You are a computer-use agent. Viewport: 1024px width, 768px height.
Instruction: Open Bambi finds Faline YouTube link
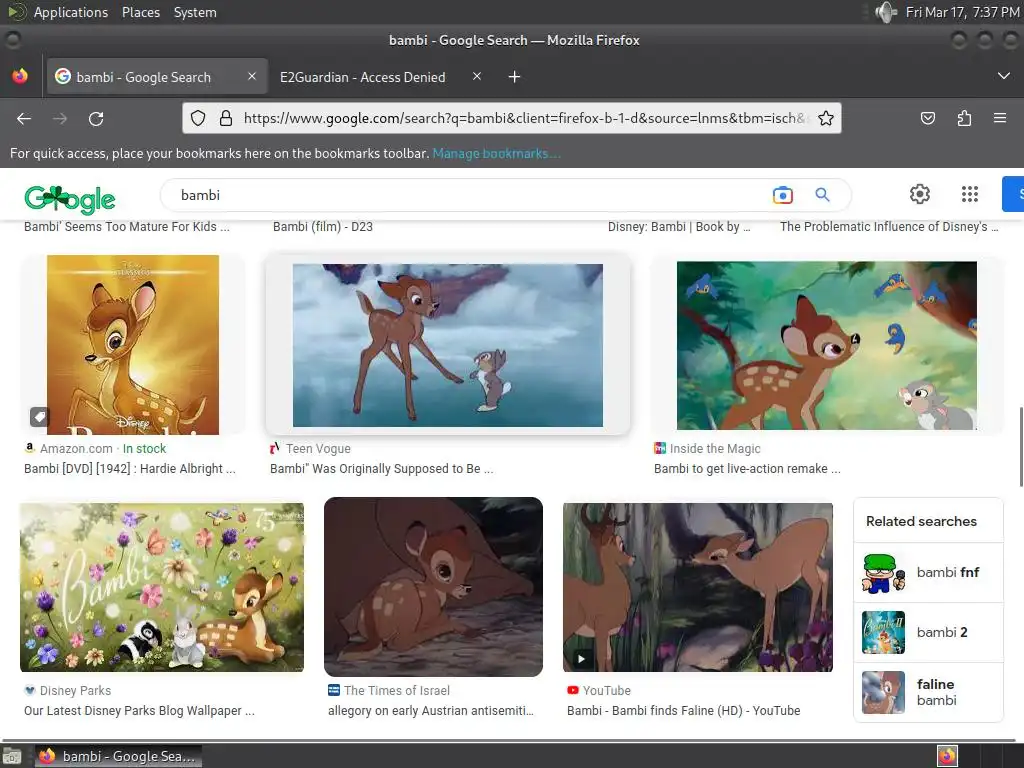tap(683, 711)
